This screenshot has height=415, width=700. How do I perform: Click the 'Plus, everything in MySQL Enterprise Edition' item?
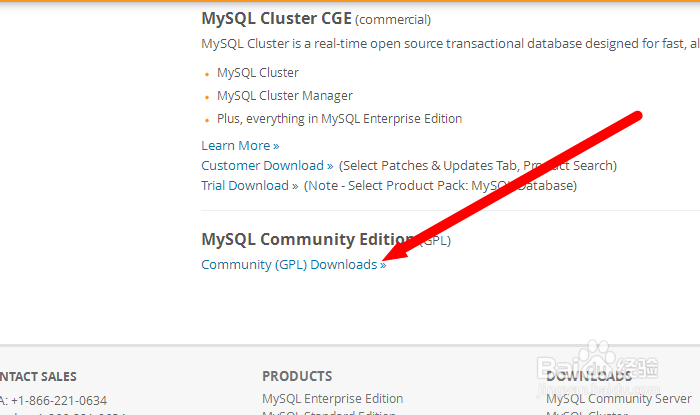(339, 119)
